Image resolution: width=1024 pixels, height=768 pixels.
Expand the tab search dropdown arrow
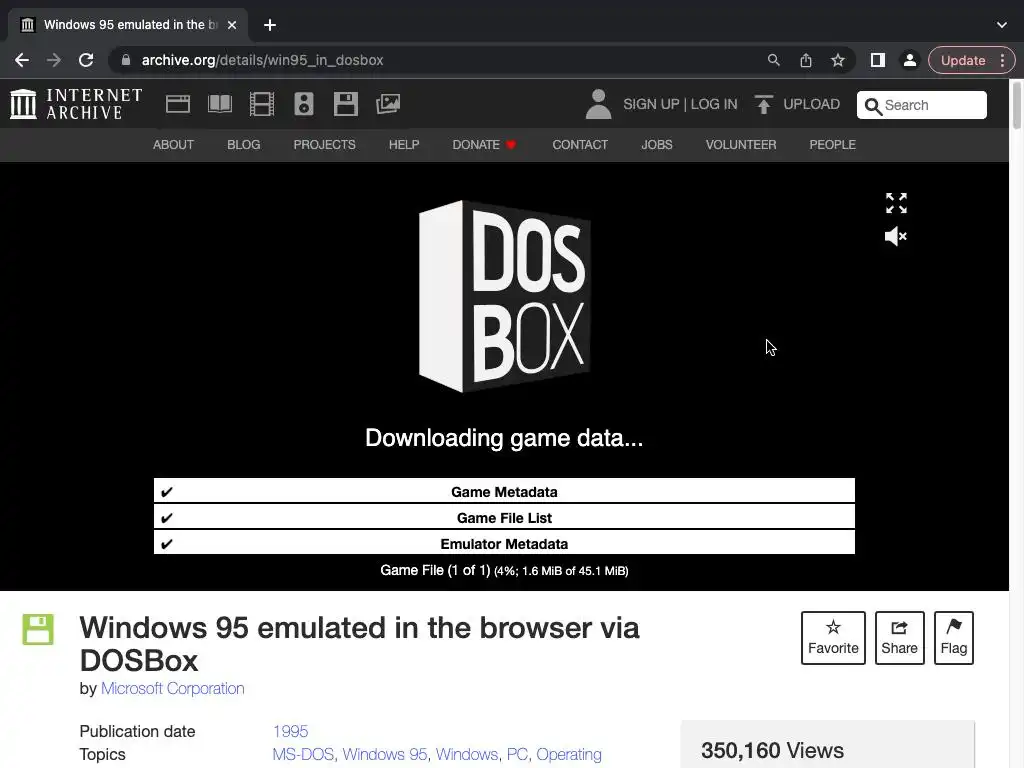click(1002, 25)
